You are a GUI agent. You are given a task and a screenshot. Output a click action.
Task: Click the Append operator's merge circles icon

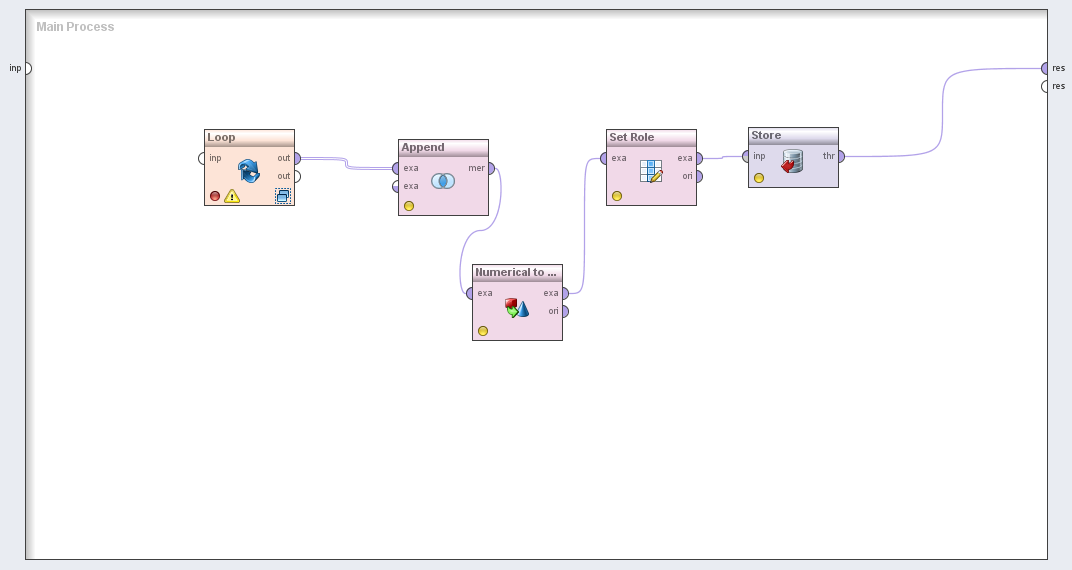pos(443,181)
